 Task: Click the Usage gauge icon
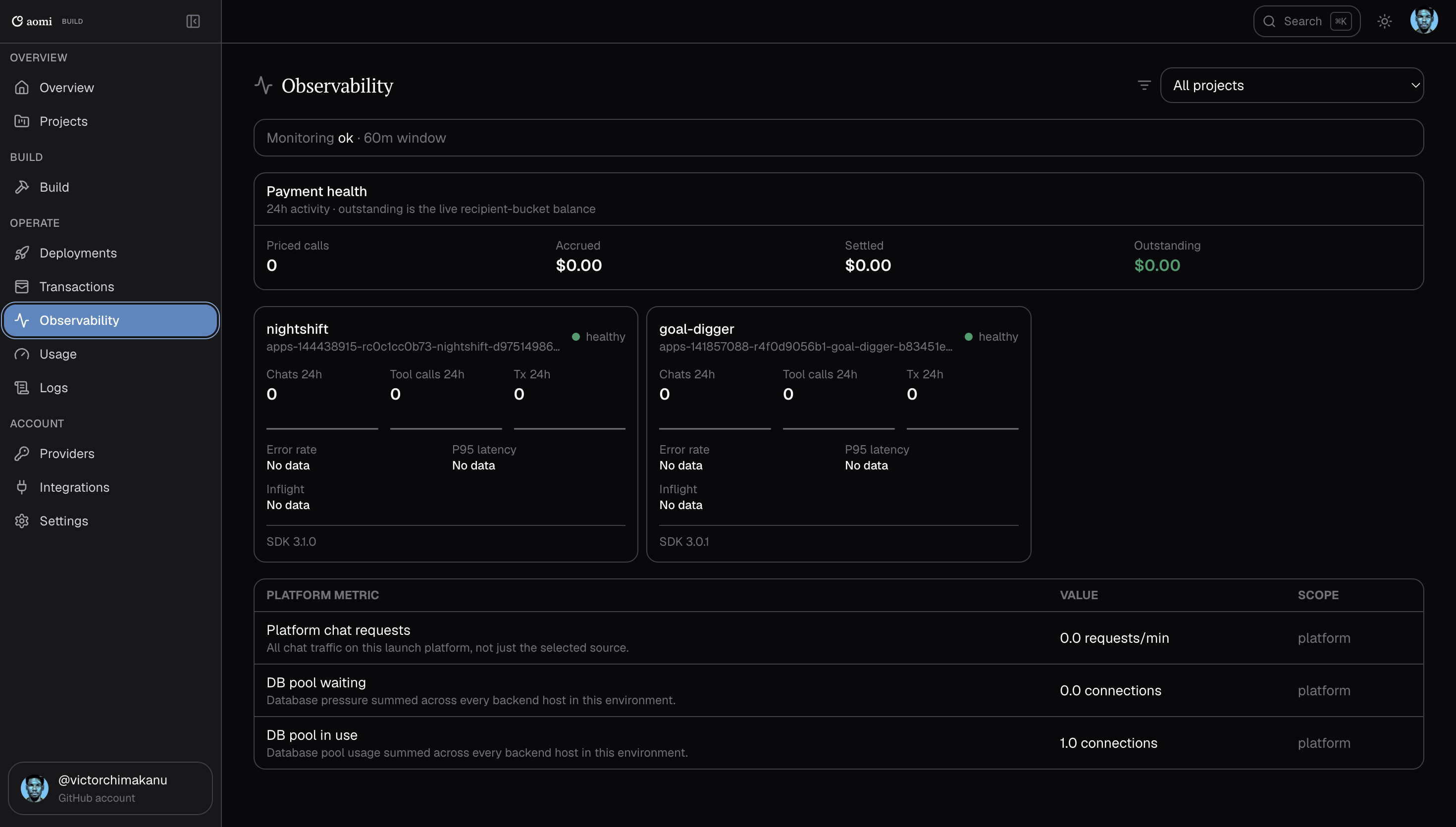tap(22, 354)
